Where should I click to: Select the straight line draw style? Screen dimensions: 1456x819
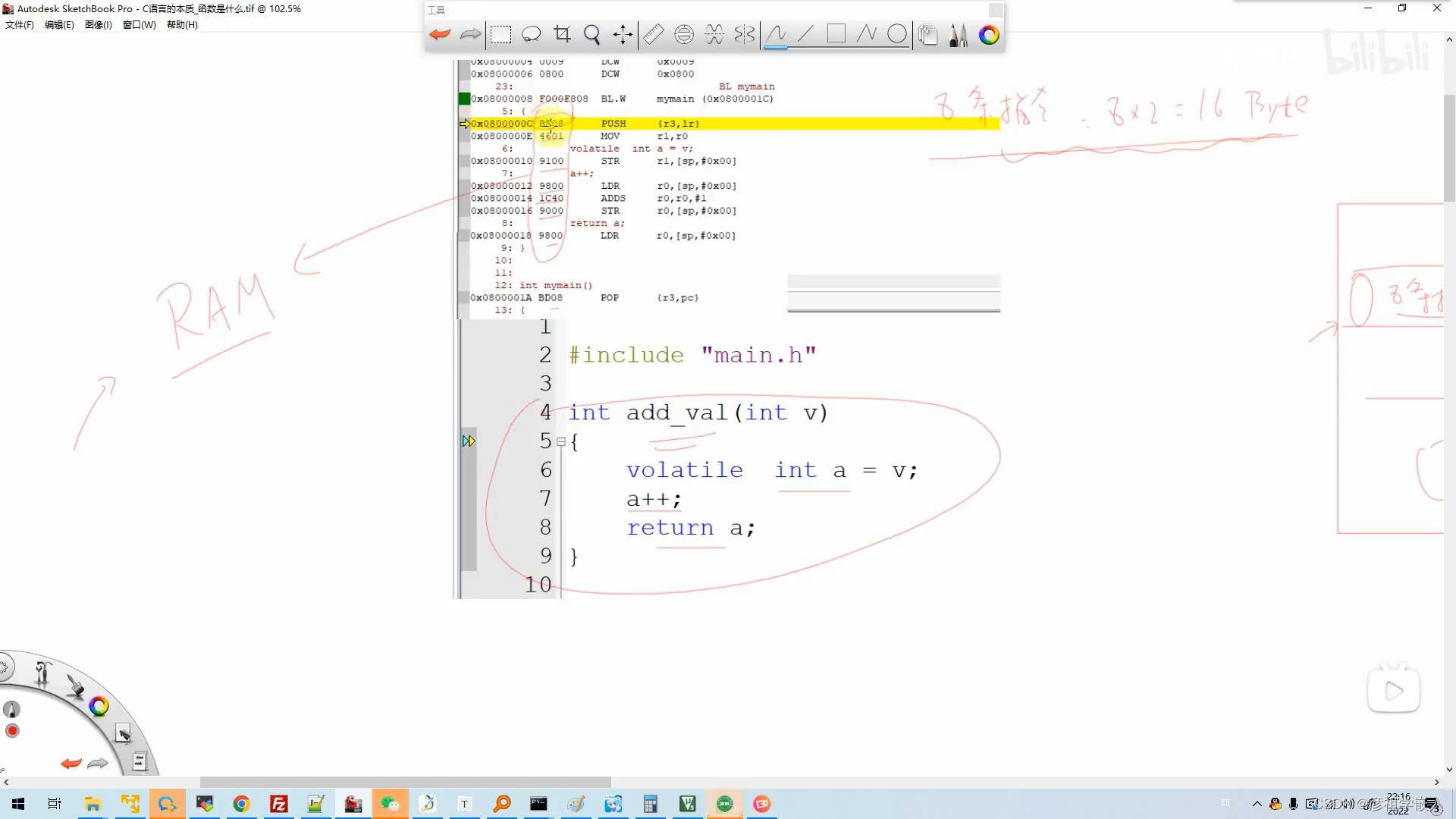pyautogui.click(x=805, y=34)
